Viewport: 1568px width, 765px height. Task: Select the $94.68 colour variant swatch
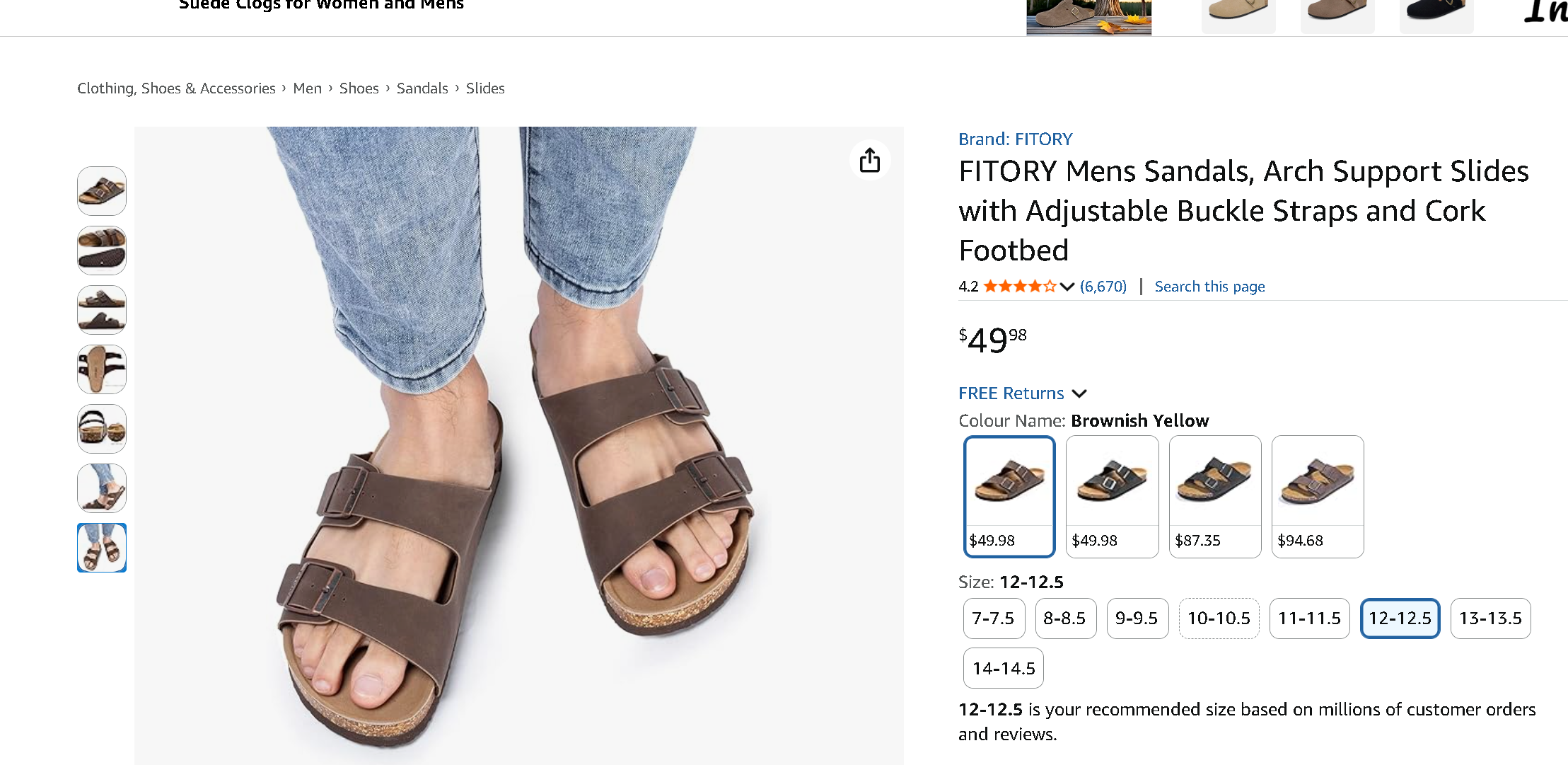(1317, 496)
